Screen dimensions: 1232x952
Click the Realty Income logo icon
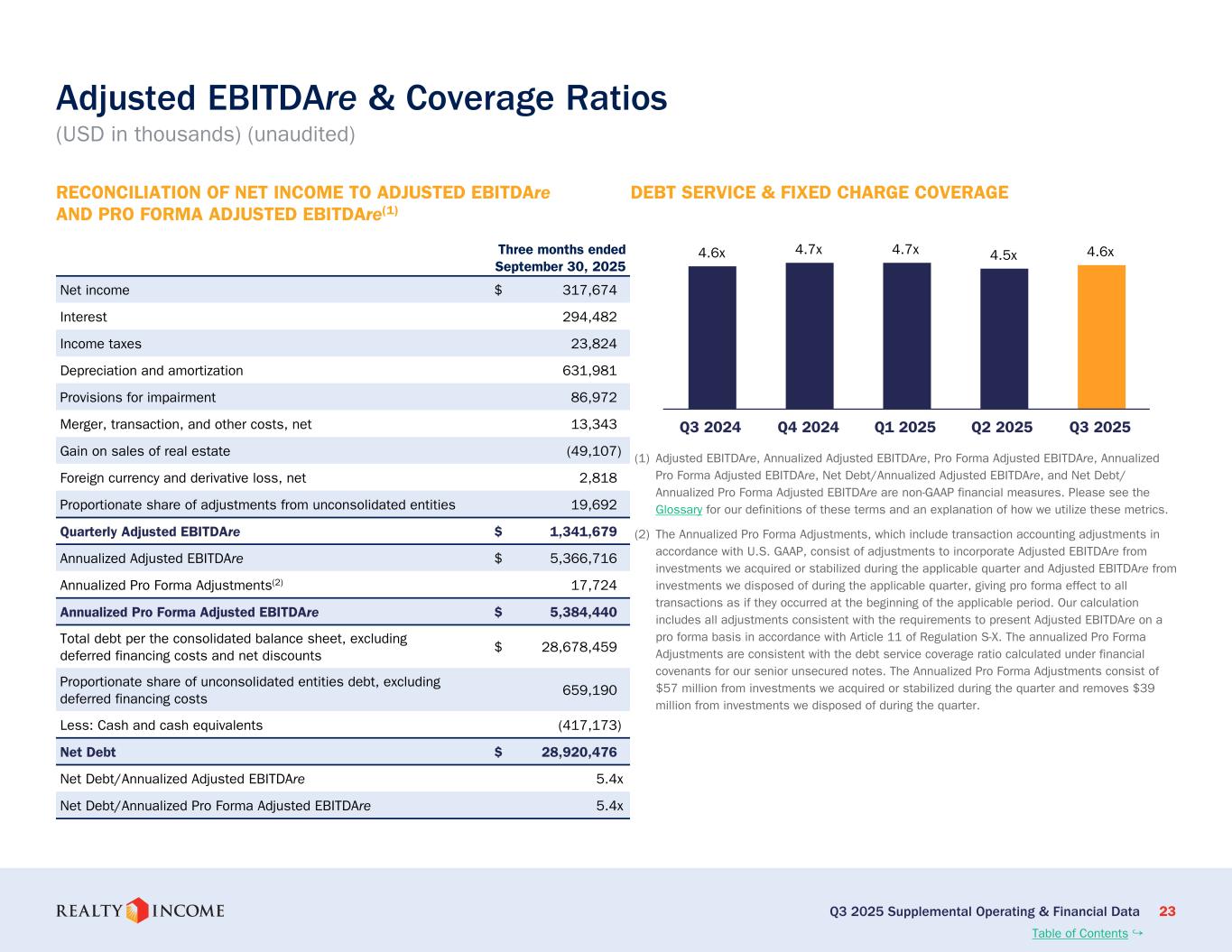136,910
